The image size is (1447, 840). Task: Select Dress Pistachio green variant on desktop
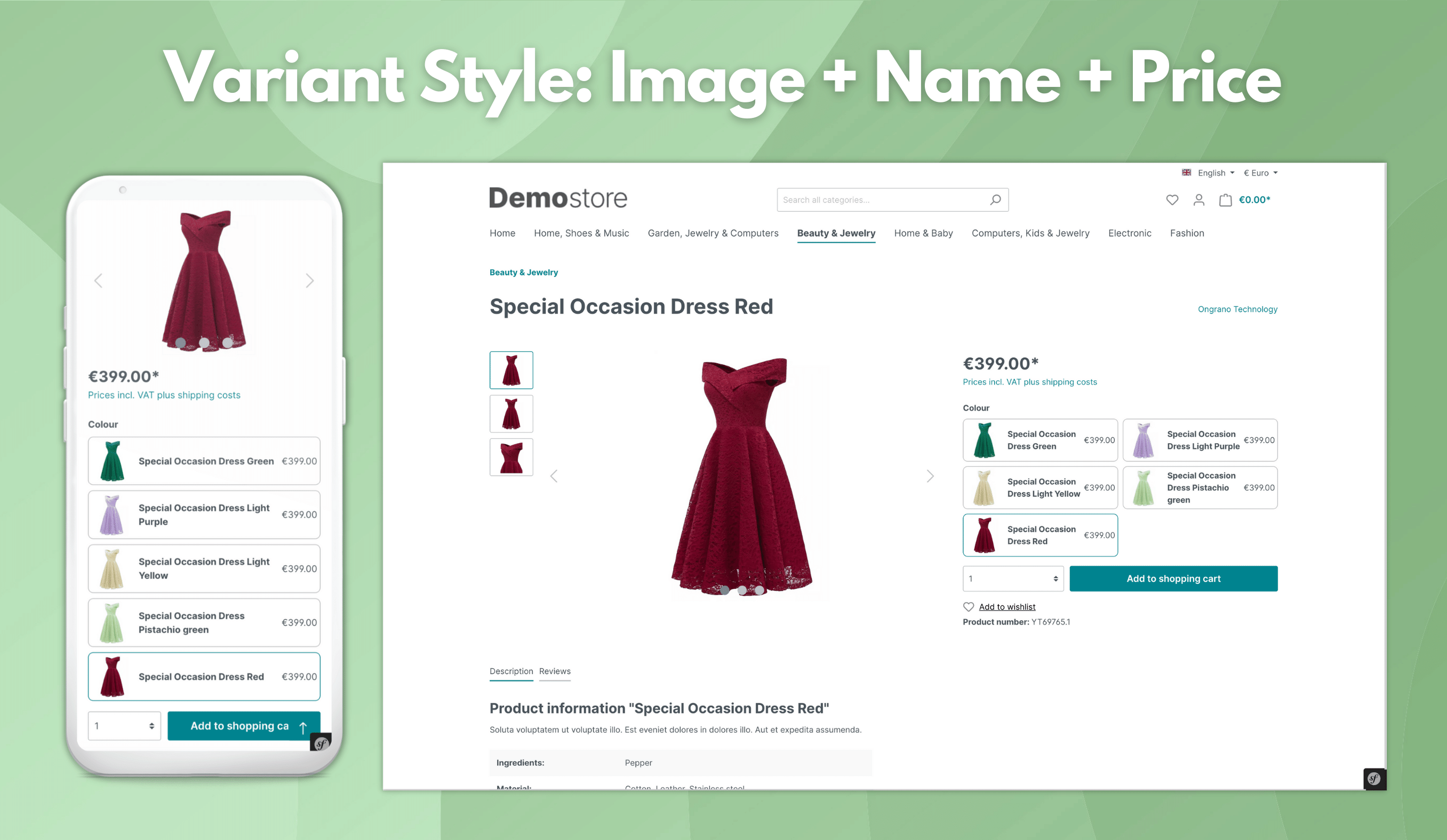(1200, 487)
